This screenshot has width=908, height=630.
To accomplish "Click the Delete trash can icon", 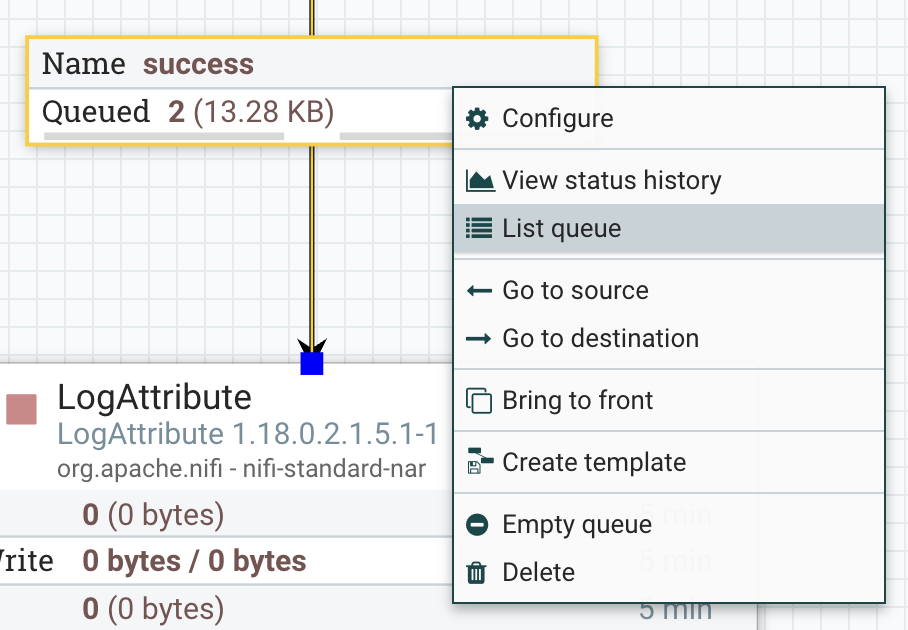I will [478, 573].
